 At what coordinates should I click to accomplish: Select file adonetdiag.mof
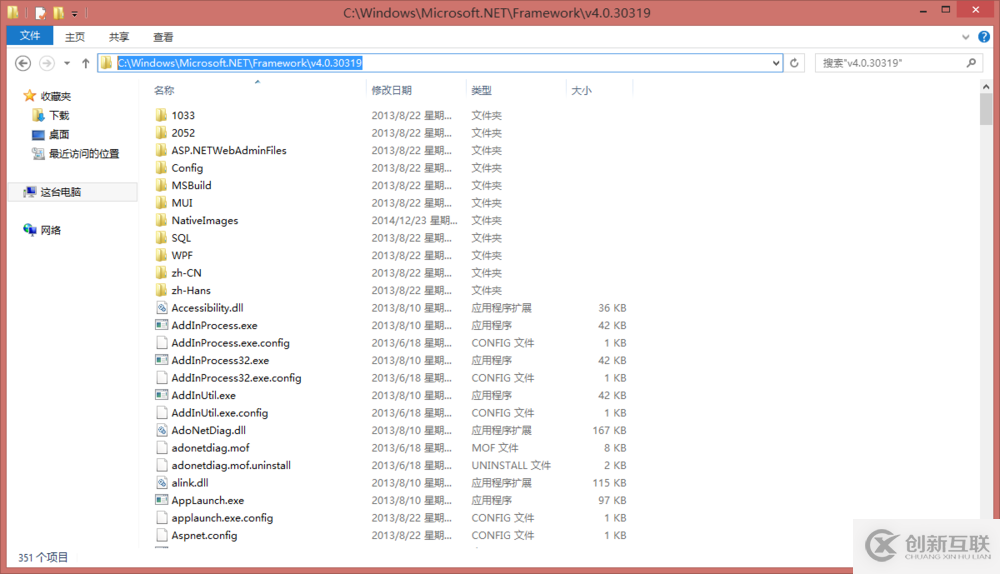click(210, 448)
